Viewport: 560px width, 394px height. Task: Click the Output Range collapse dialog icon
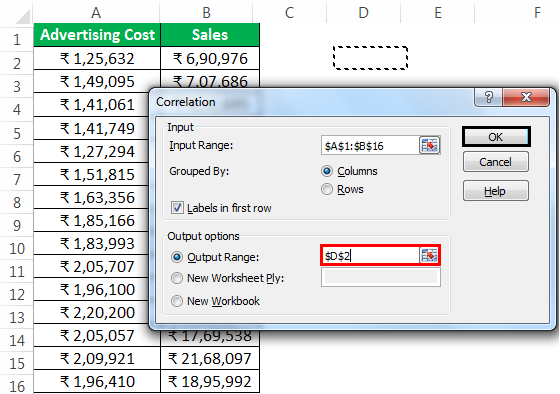click(x=429, y=256)
